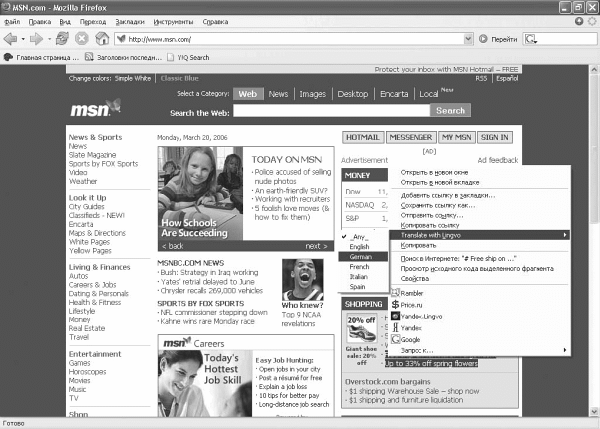Go to the home page icon

[101, 38]
